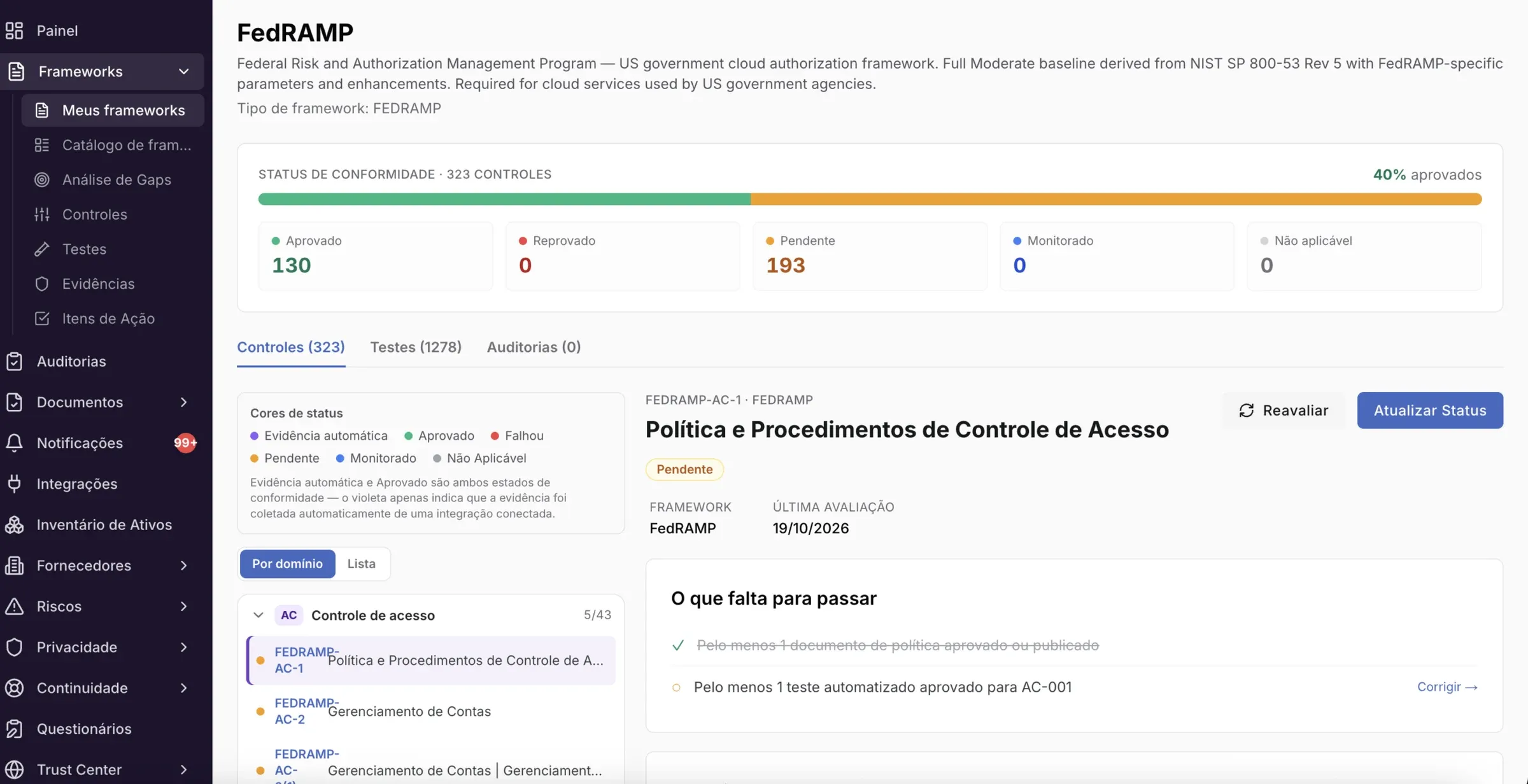Click the Monitorado 0 status card
The image size is (1528, 784).
pos(1117,256)
